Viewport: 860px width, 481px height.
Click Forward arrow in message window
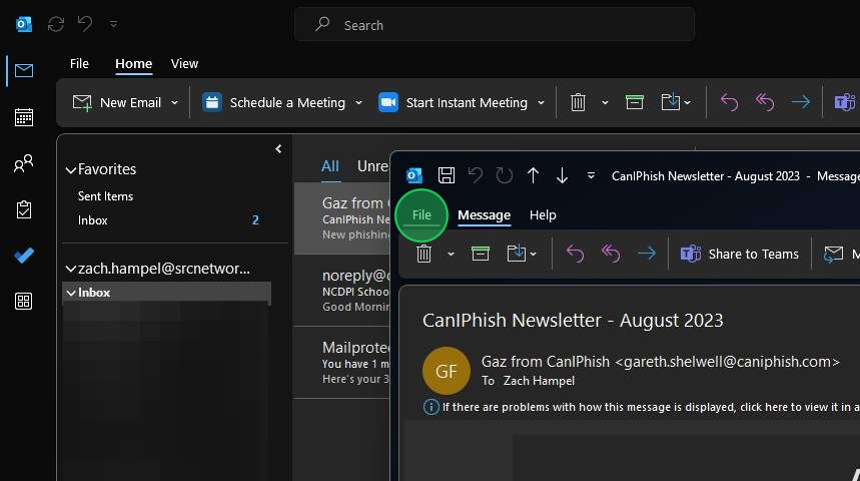647,253
